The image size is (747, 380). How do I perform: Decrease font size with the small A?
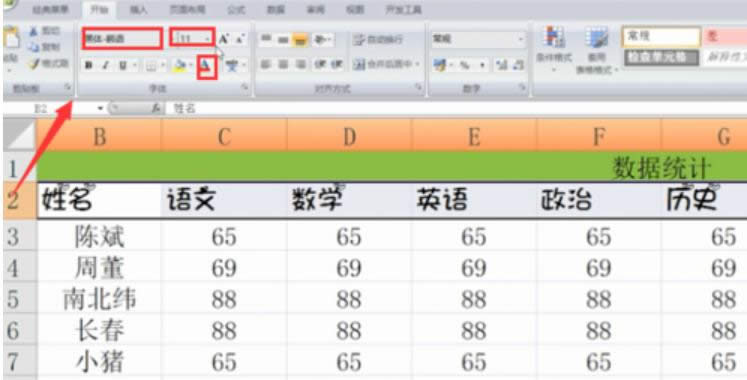click(240, 40)
